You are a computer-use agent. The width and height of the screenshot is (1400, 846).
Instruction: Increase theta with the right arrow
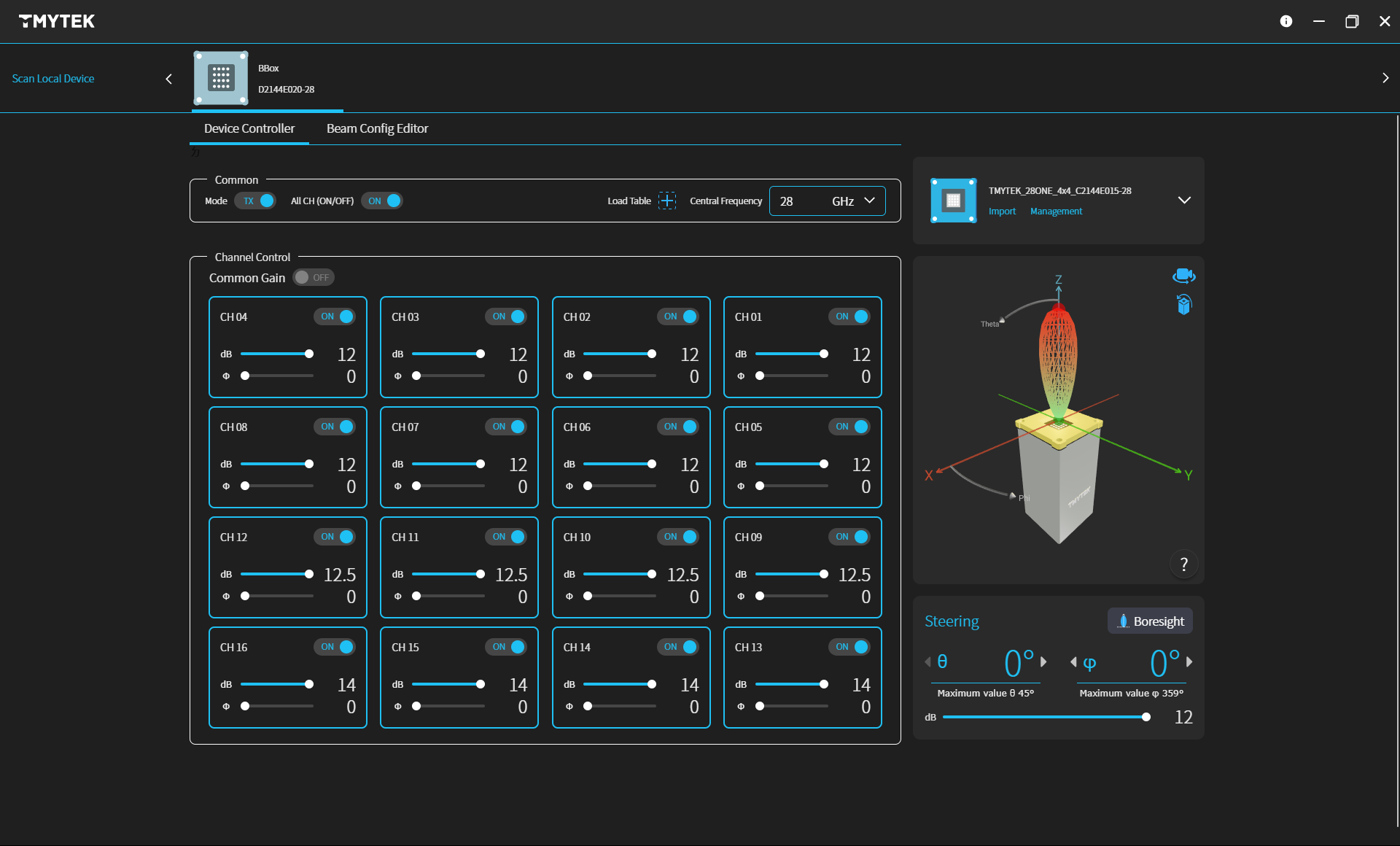click(1043, 662)
